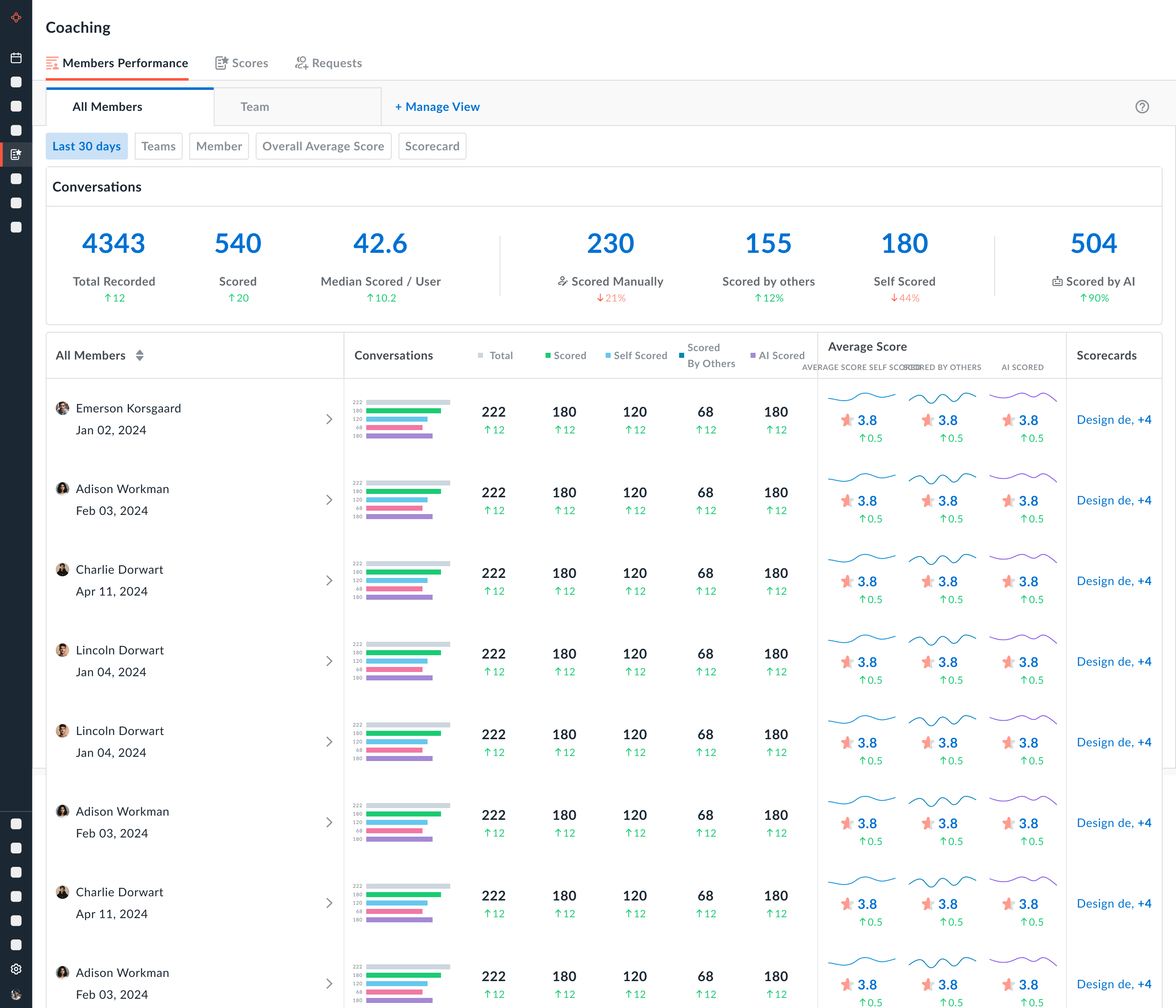Click the app logo at top left
Image resolution: width=1176 pixels, height=1008 pixels.
point(16,18)
